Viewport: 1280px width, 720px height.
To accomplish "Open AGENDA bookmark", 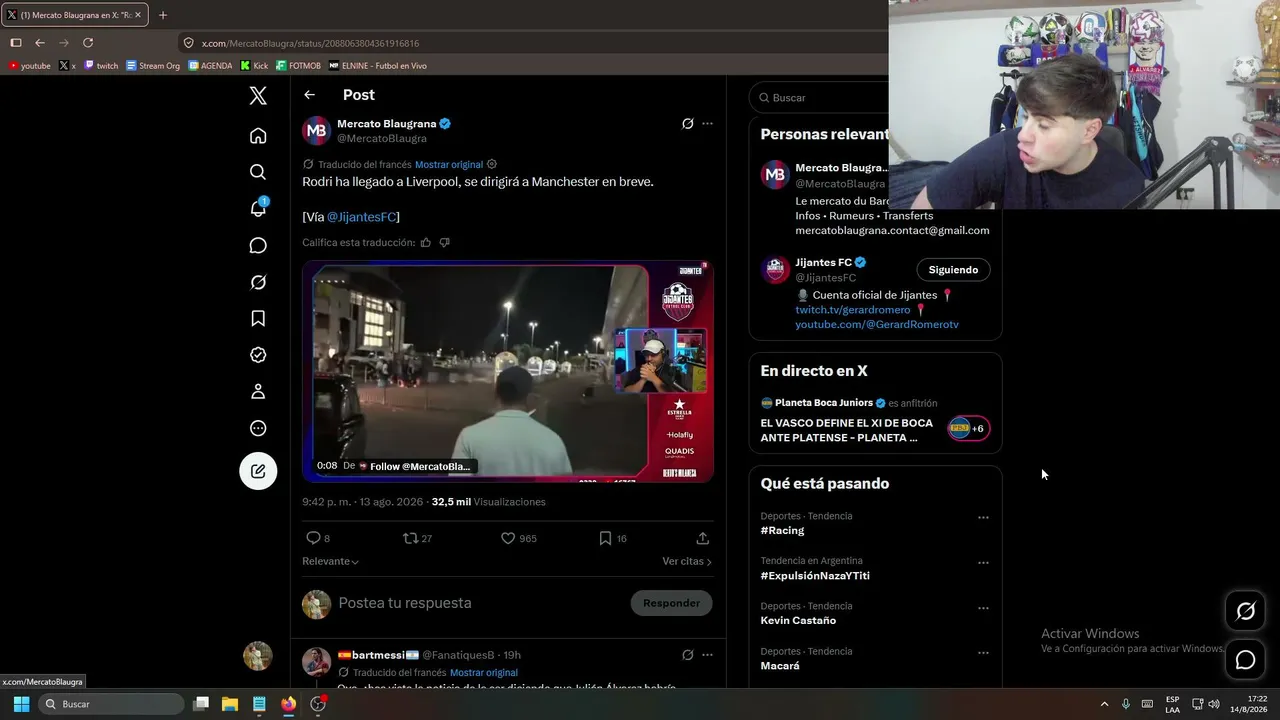I will point(210,66).
